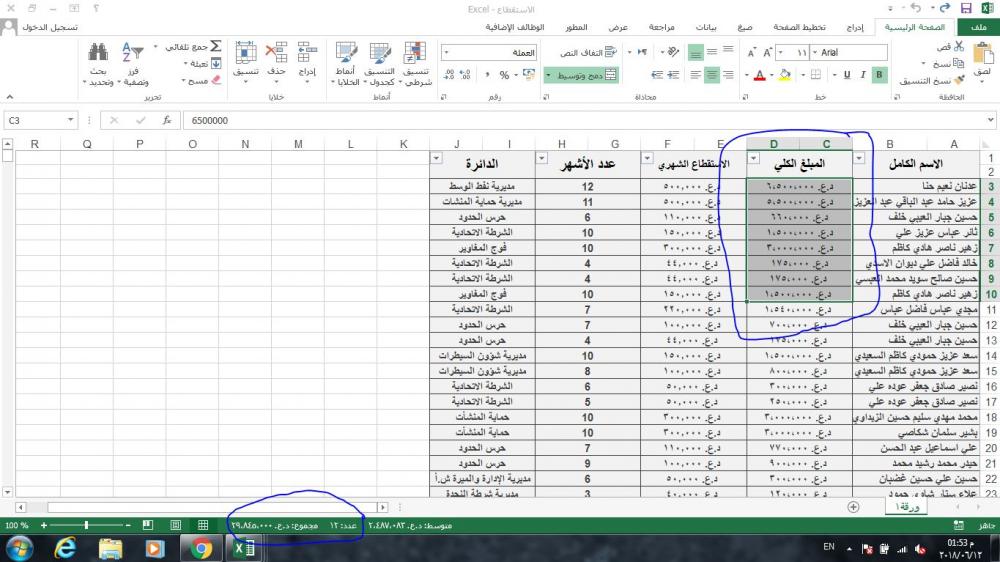Click Merge & Center (دمج وتوسيط) button
The width and height of the screenshot is (1000, 562).
581,75
